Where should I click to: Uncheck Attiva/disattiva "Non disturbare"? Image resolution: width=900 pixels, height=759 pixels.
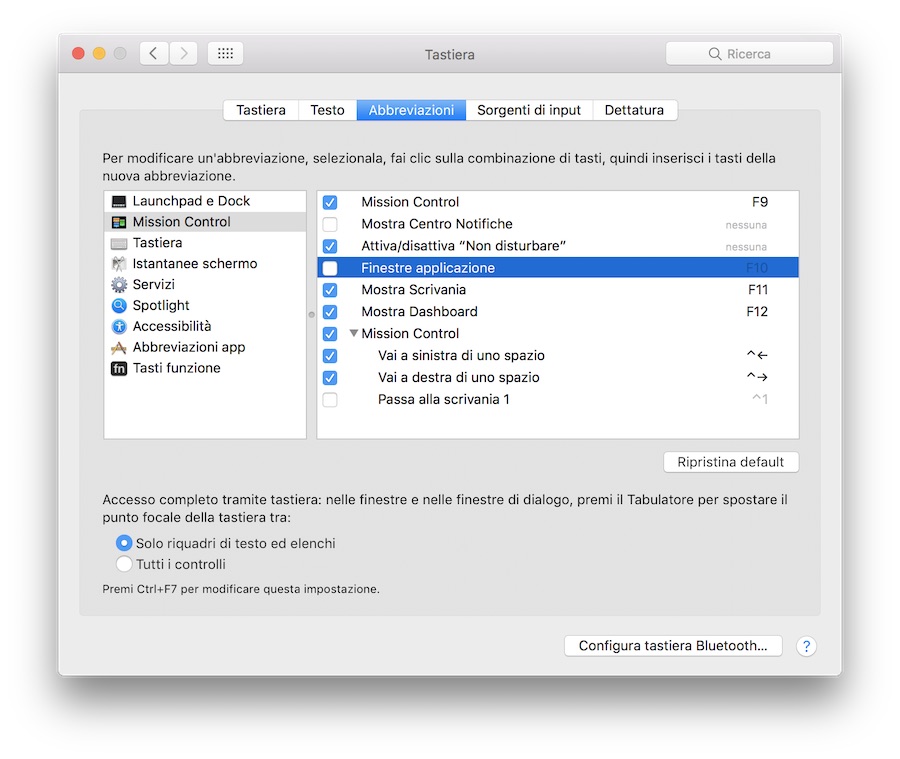330,246
